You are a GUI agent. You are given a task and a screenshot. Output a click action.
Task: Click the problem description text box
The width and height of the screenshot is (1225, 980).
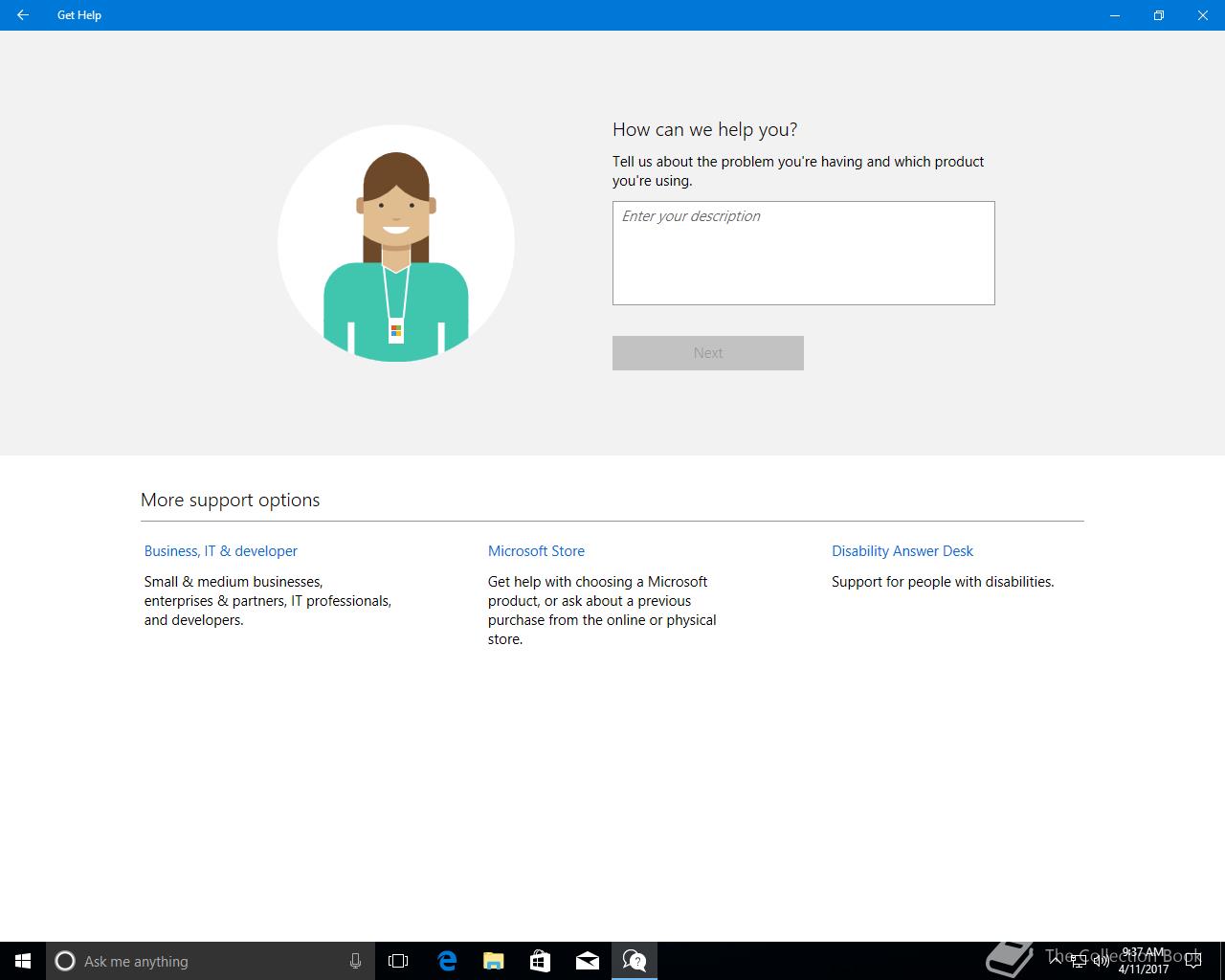click(x=803, y=253)
